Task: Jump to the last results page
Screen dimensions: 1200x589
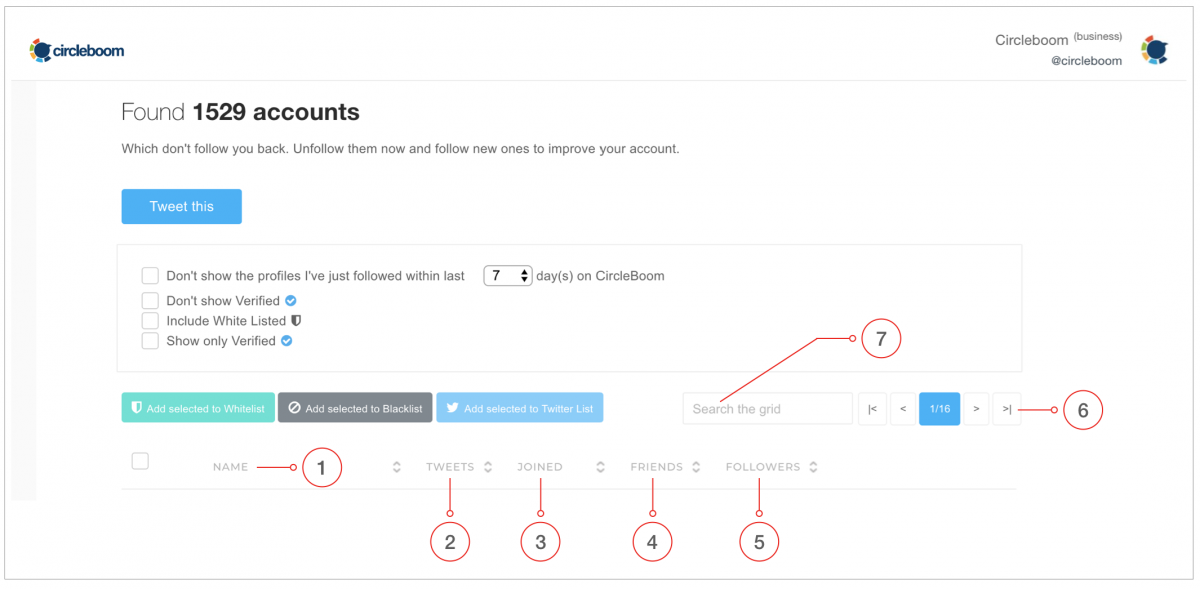Action: (x=1007, y=409)
